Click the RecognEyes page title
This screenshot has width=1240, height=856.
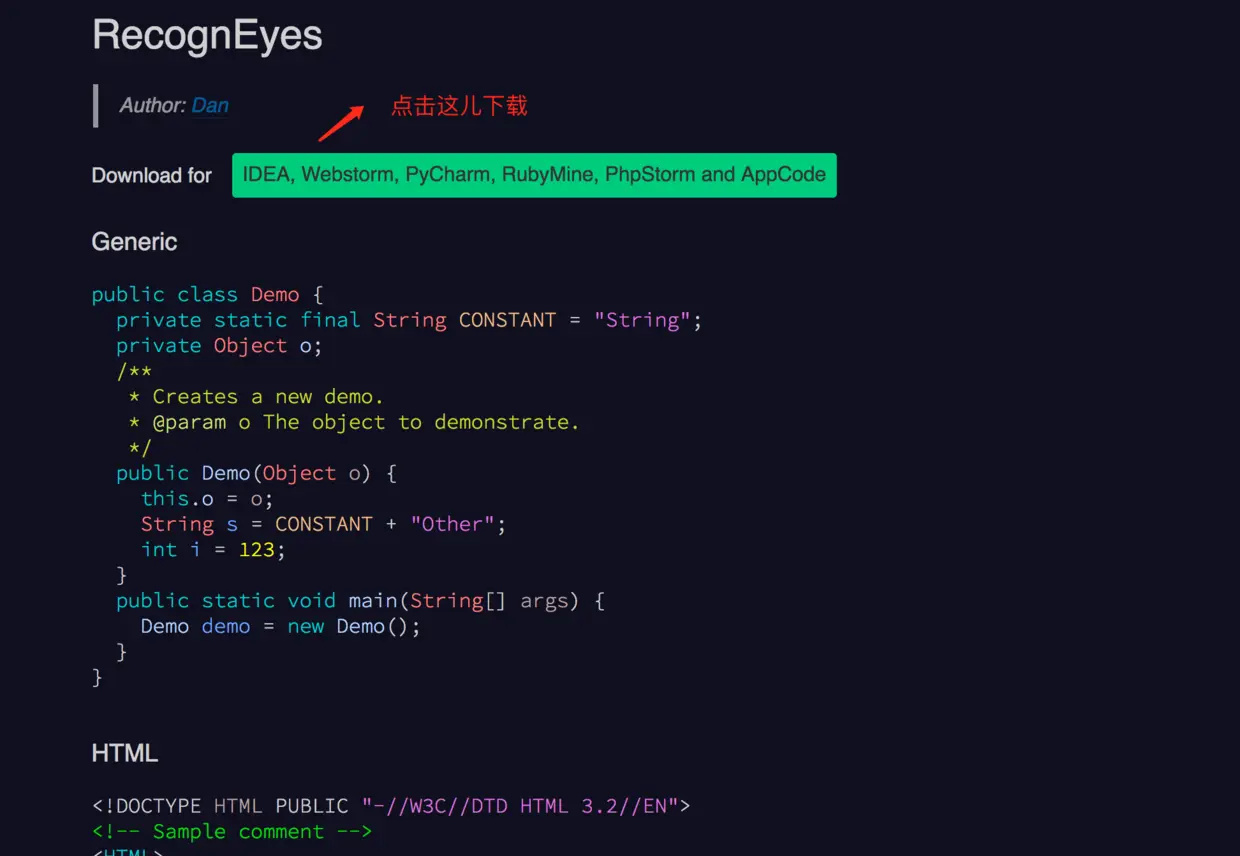207,35
